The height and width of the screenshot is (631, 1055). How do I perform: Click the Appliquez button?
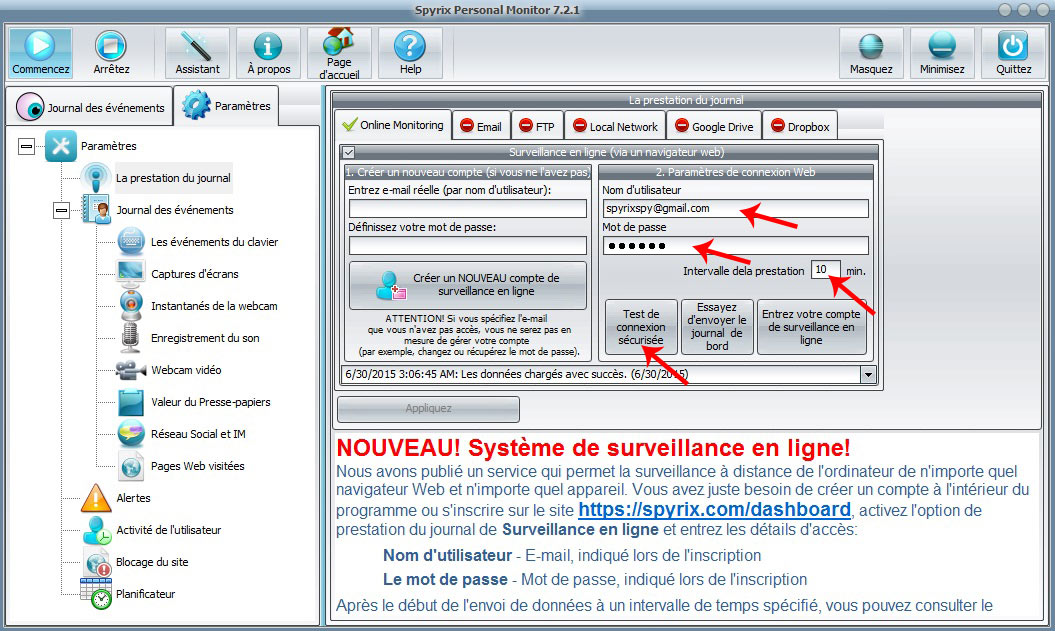(429, 408)
